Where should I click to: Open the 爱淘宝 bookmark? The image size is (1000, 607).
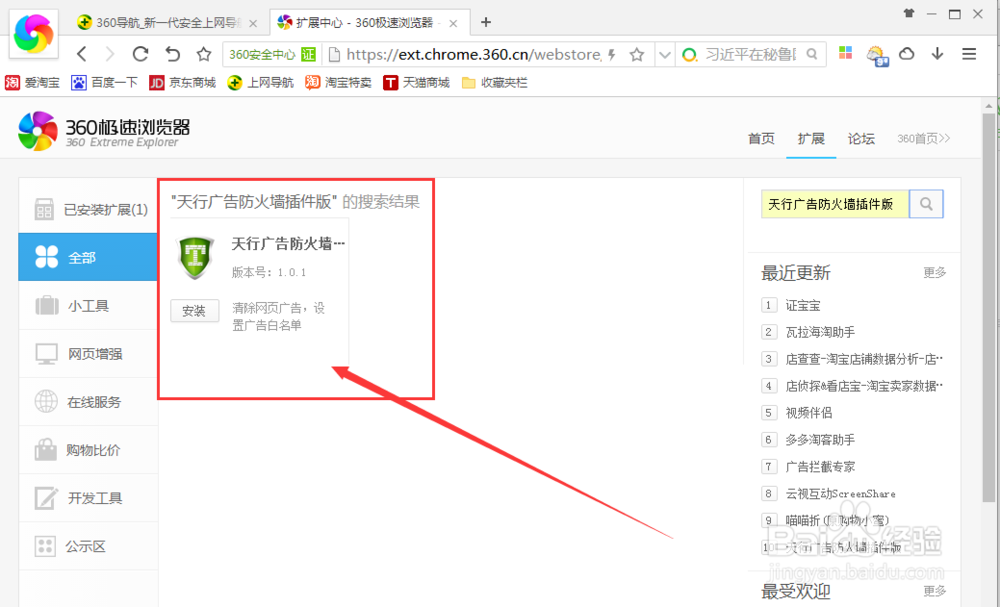coord(33,82)
